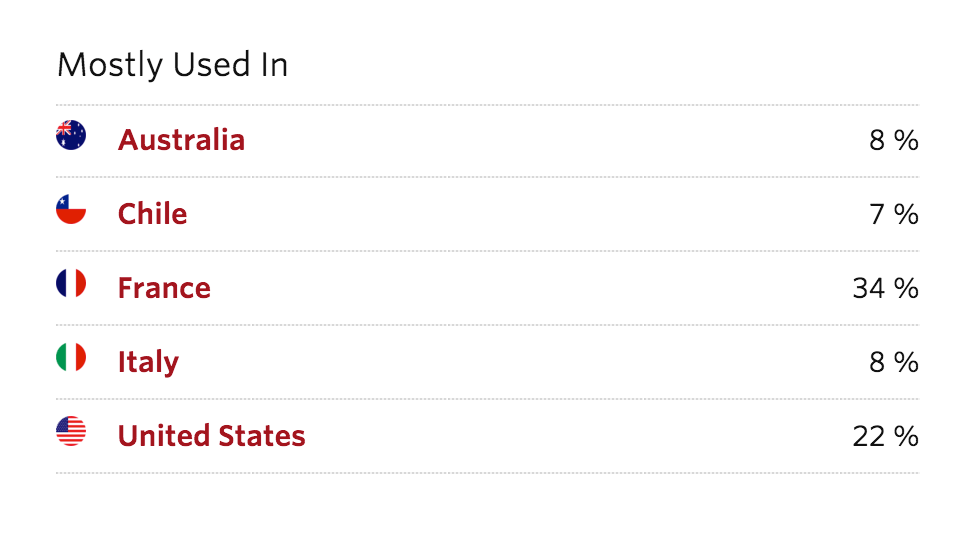The width and height of the screenshot is (976, 542).
Task: Open the Chile country link
Action: [152, 214]
